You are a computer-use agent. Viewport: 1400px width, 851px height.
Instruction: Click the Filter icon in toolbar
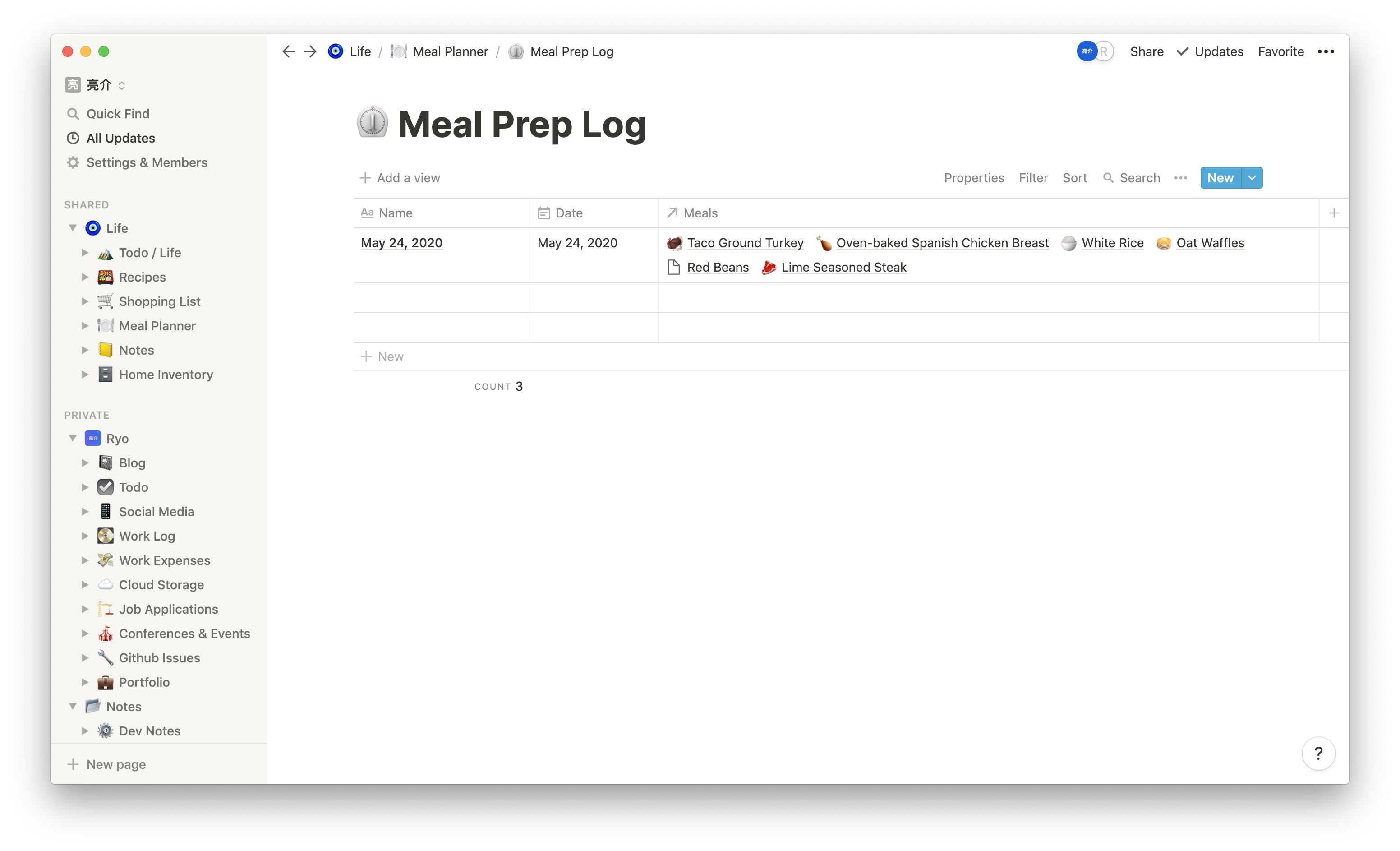[x=1033, y=178]
